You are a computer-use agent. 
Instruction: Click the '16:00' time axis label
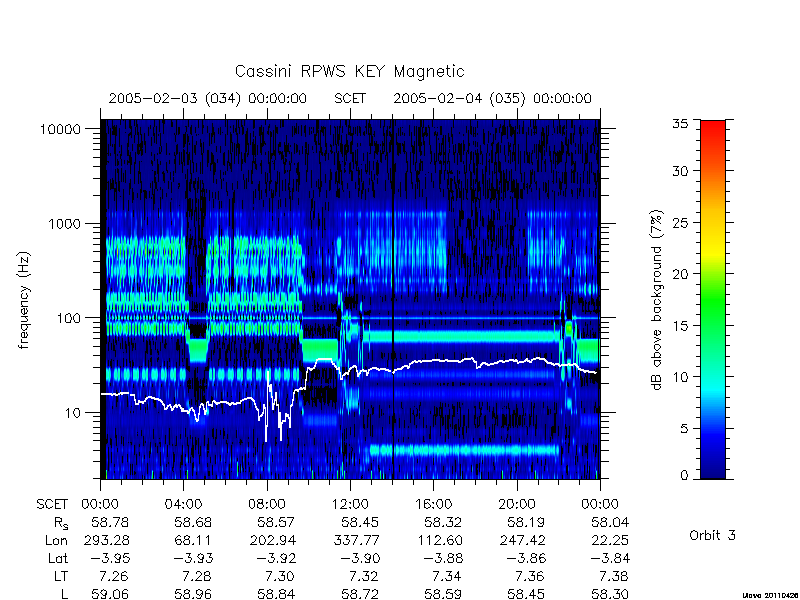[433, 504]
